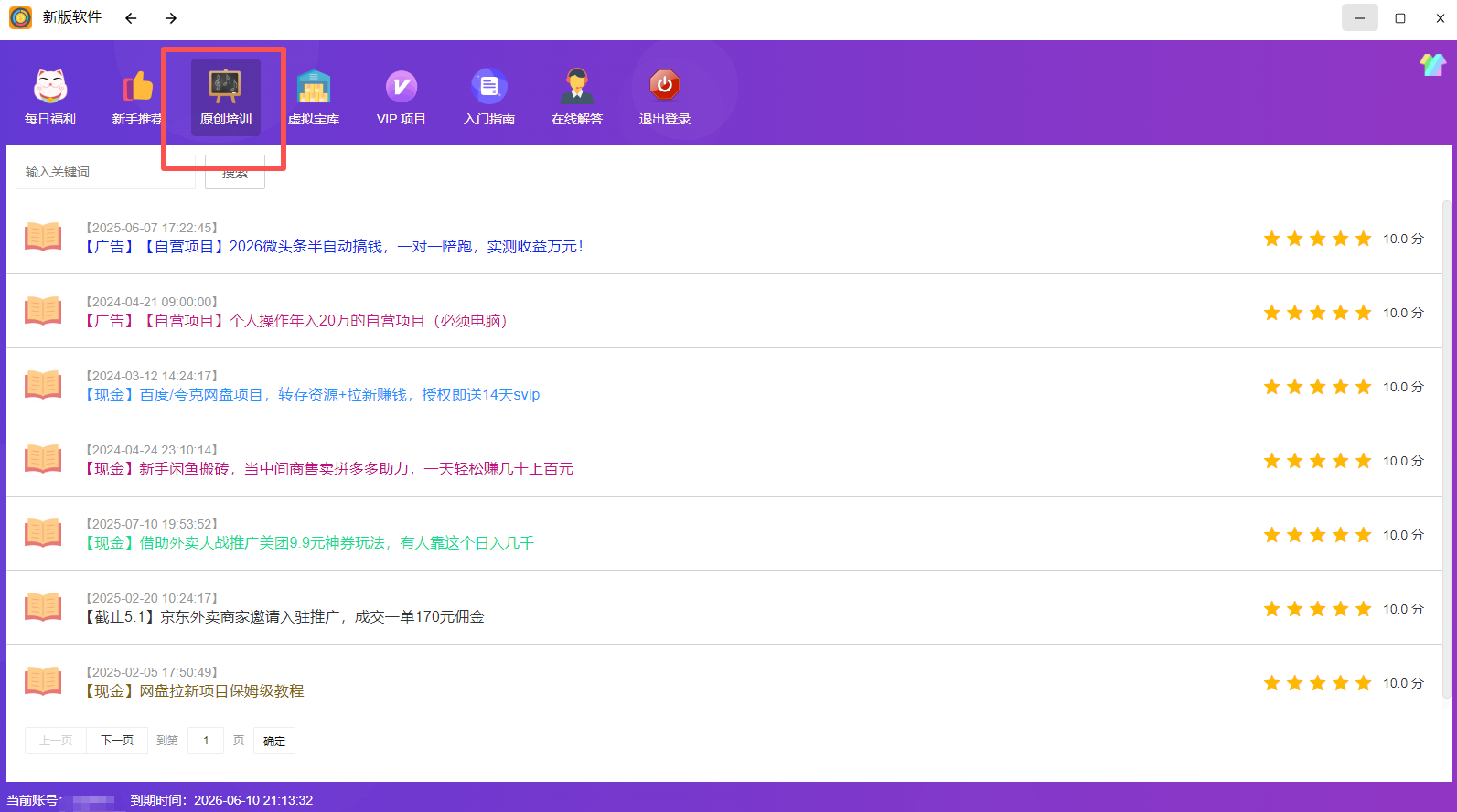This screenshot has height=812, width=1457.
Task: Go back with the left arrow
Action: (x=131, y=18)
